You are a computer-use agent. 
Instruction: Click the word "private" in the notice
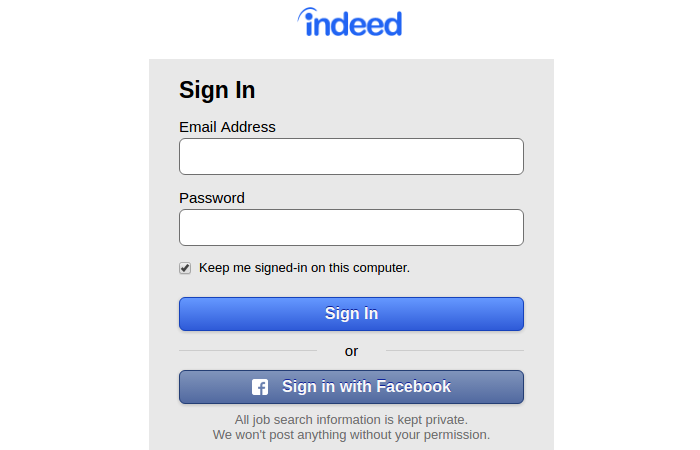pyautogui.click(x=443, y=420)
